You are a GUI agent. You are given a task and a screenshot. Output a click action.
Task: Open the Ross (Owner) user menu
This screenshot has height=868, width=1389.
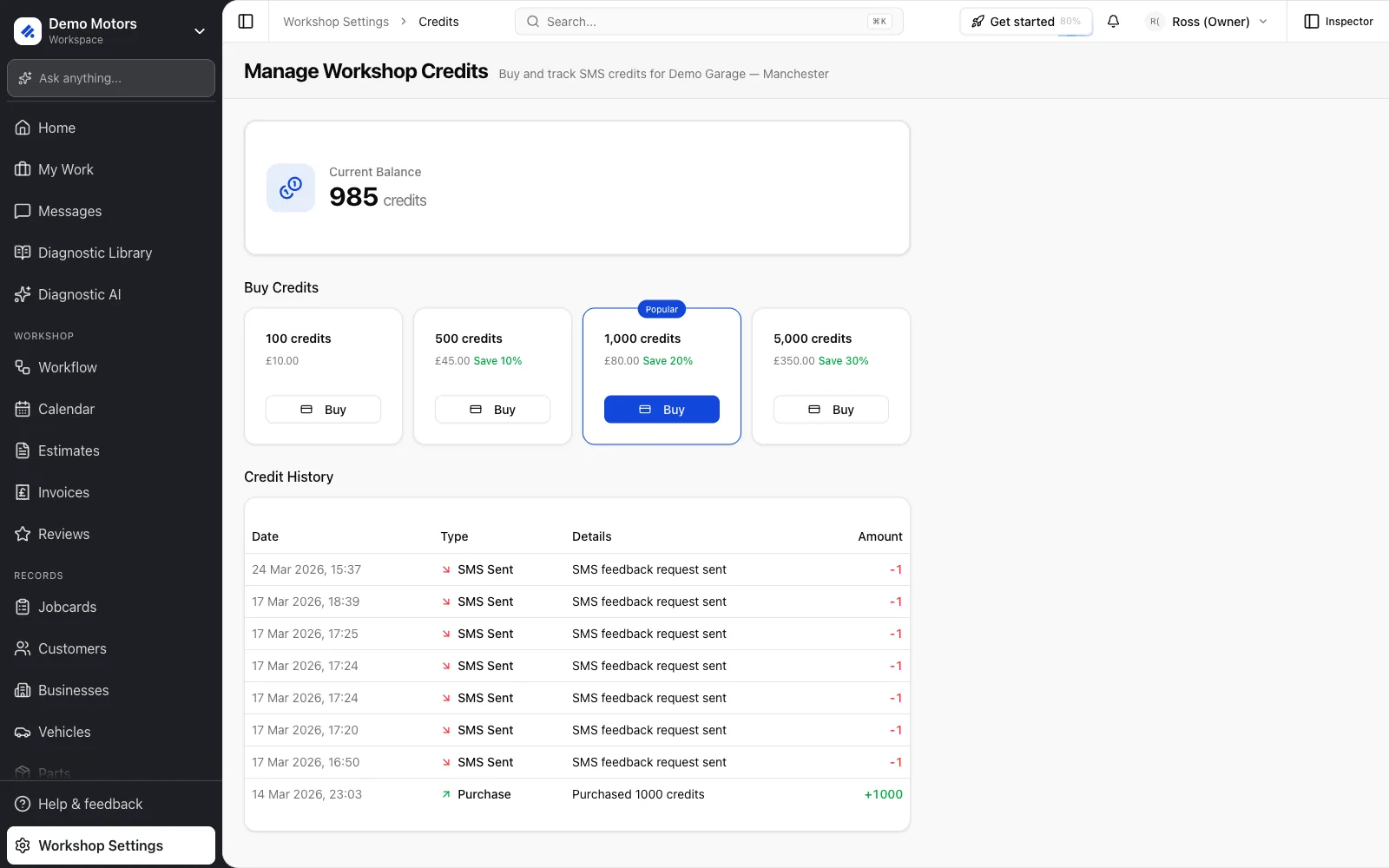coord(1208,22)
